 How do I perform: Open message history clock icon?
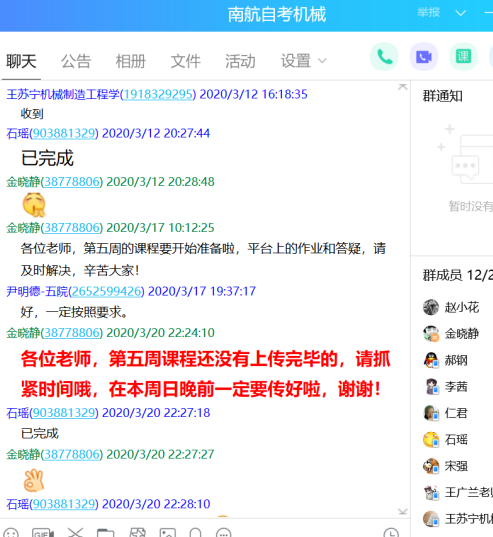(391, 533)
